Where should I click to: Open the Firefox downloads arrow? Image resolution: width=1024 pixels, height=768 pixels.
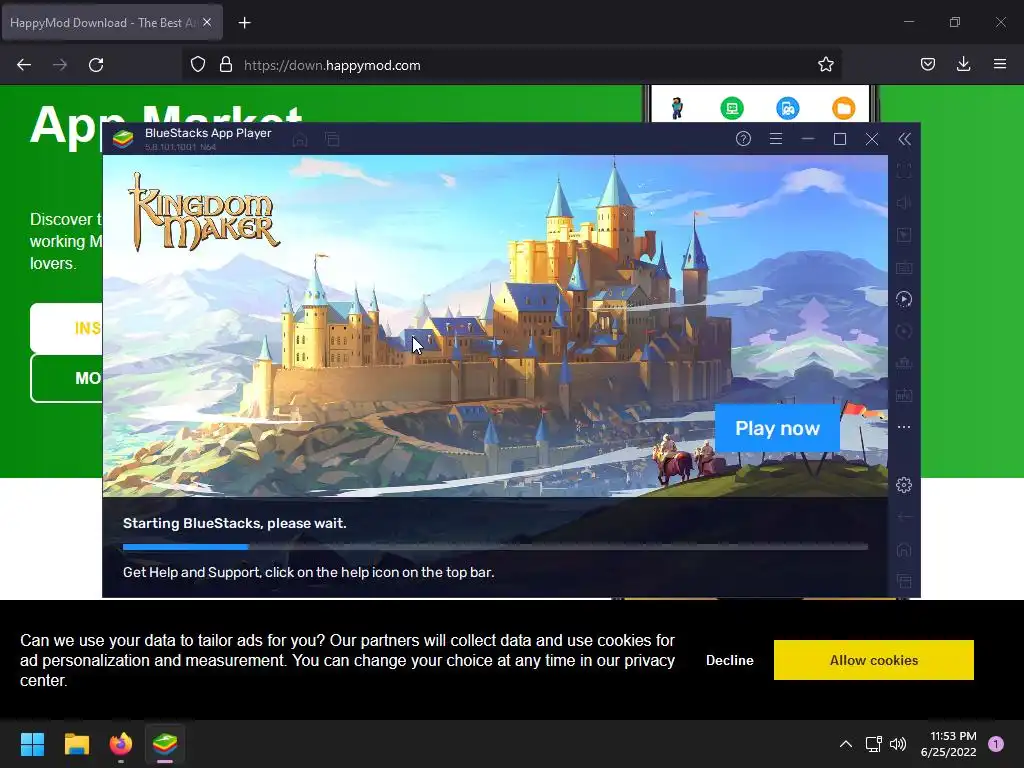pos(963,64)
